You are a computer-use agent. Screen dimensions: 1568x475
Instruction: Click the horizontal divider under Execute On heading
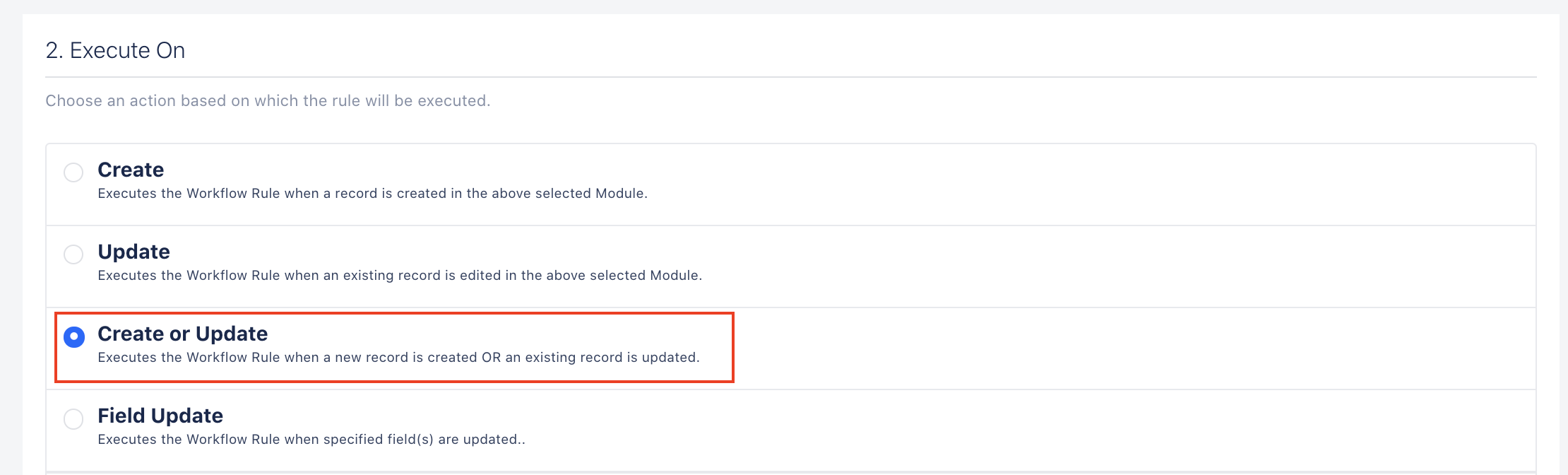(791, 77)
